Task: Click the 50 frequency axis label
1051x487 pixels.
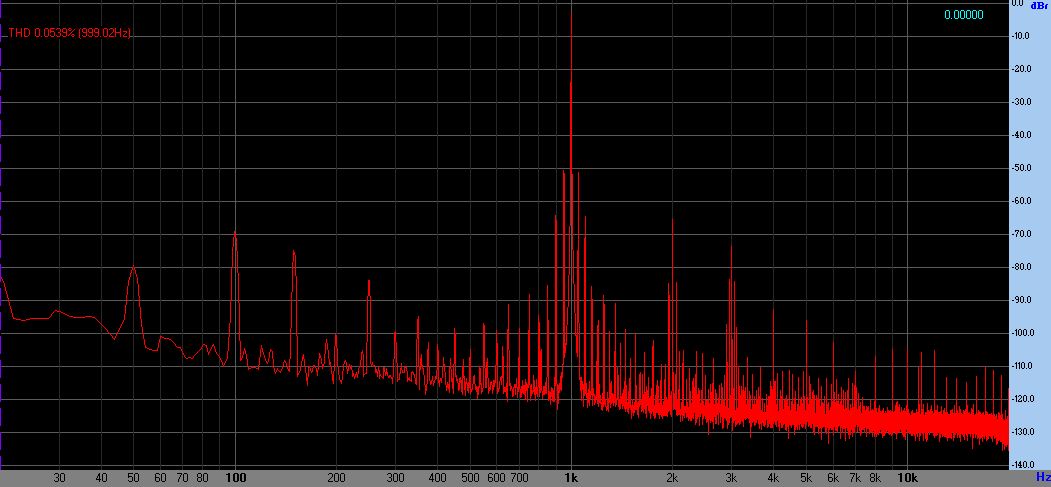Action: [x=133, y=478]
